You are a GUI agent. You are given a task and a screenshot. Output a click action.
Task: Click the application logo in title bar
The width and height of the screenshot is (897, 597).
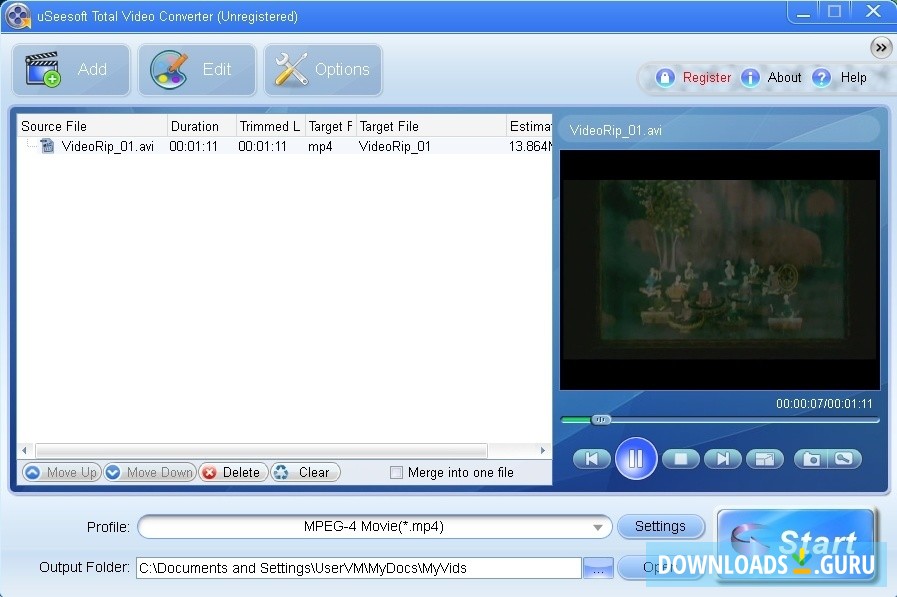click(x=18, y=15)
